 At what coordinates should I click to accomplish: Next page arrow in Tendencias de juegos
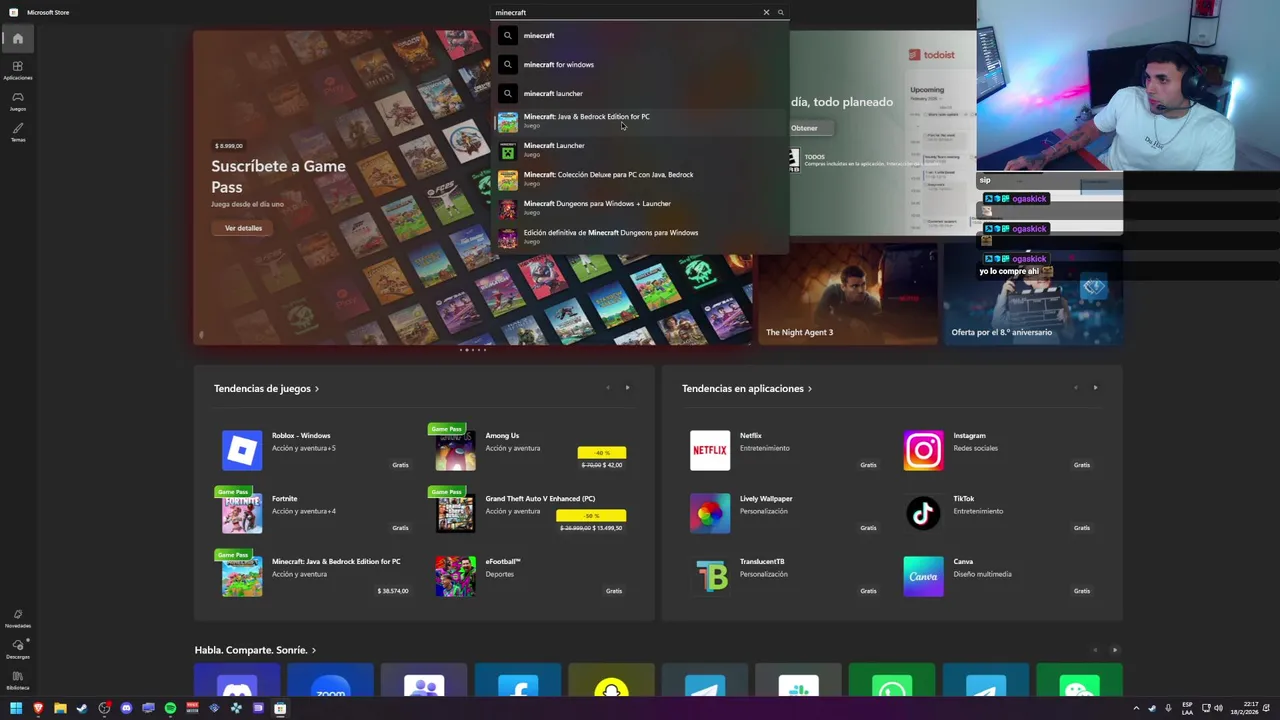(627, 388)
